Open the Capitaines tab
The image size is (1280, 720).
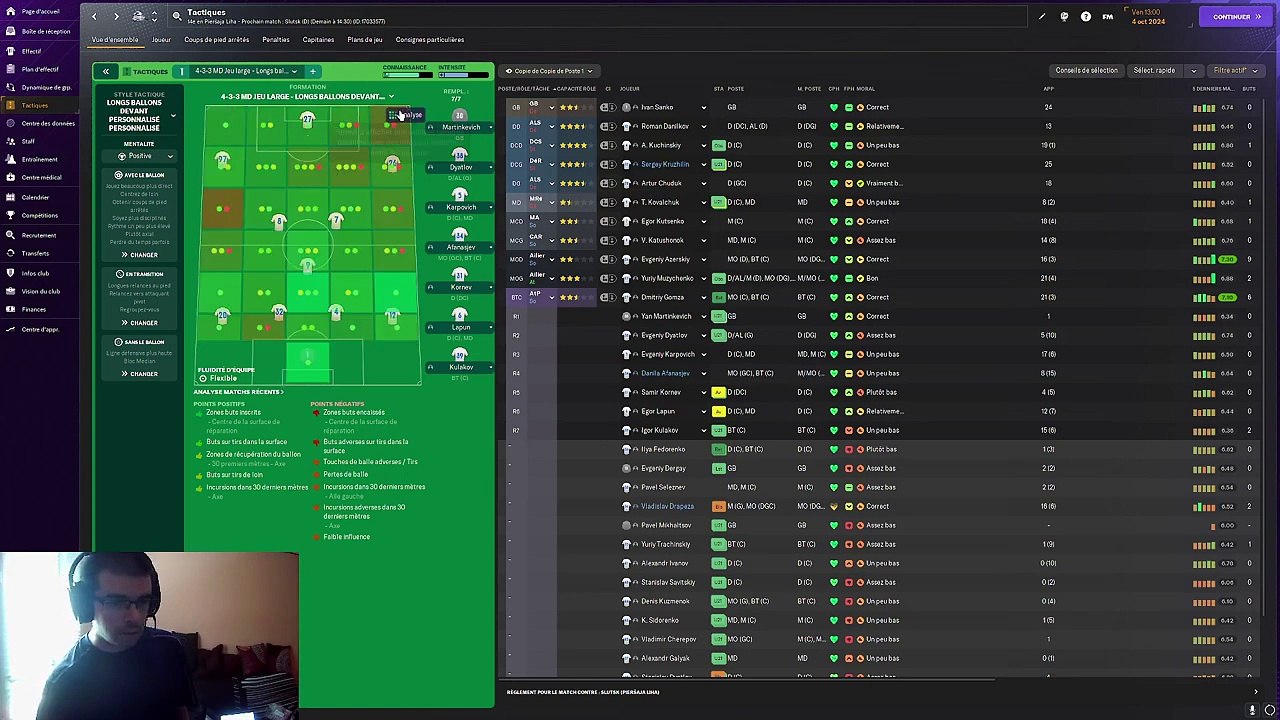(x=318, y=40)
